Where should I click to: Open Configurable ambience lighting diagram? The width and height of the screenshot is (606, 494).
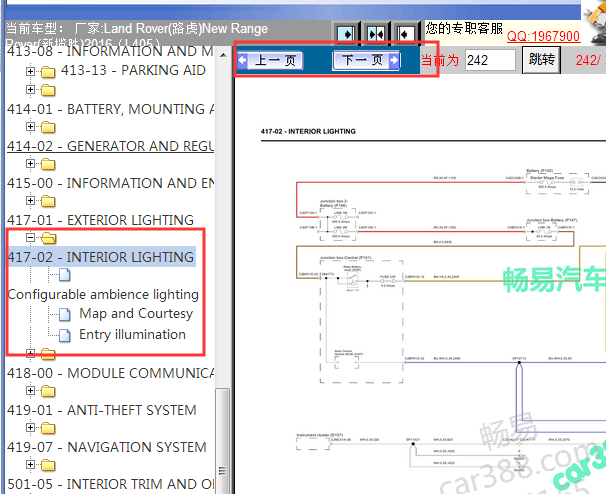(x=103, y=294)
